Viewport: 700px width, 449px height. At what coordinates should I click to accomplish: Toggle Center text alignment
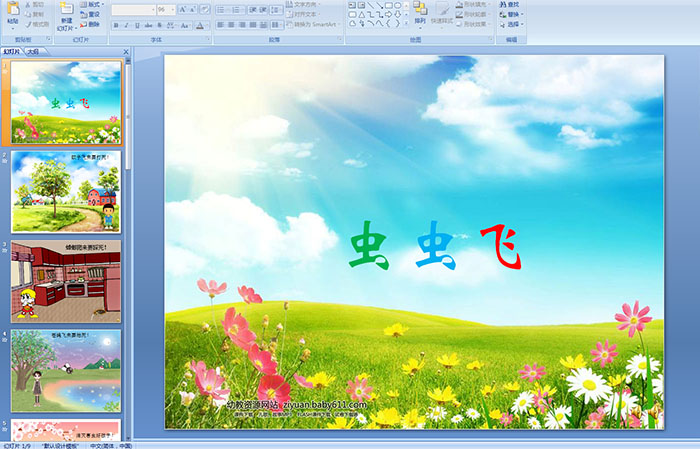(231, 25)
